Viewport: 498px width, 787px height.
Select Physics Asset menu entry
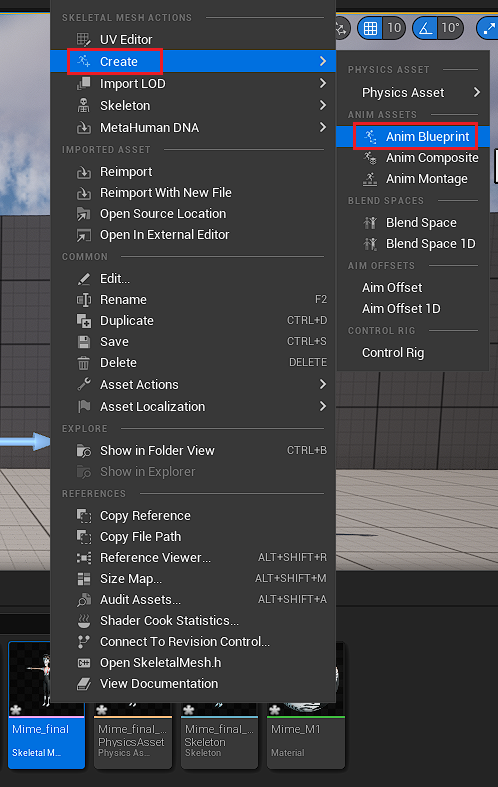[x=413, y=92]
